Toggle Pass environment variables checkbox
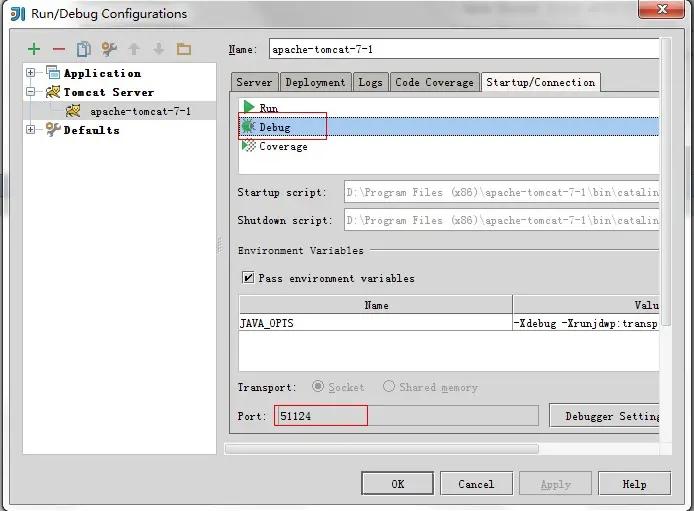The width and height of the screenshot is (694, 511). pos(248,277)
